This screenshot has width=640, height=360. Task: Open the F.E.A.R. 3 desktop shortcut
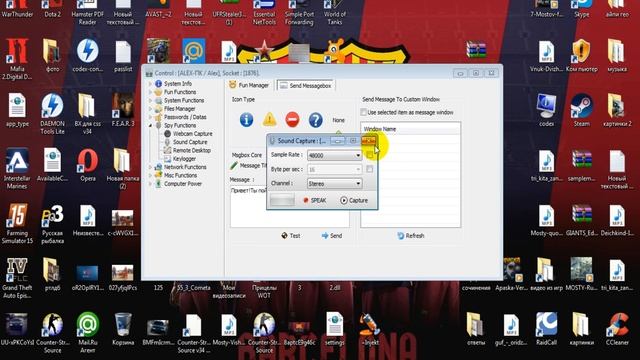[x=123, y=109]
